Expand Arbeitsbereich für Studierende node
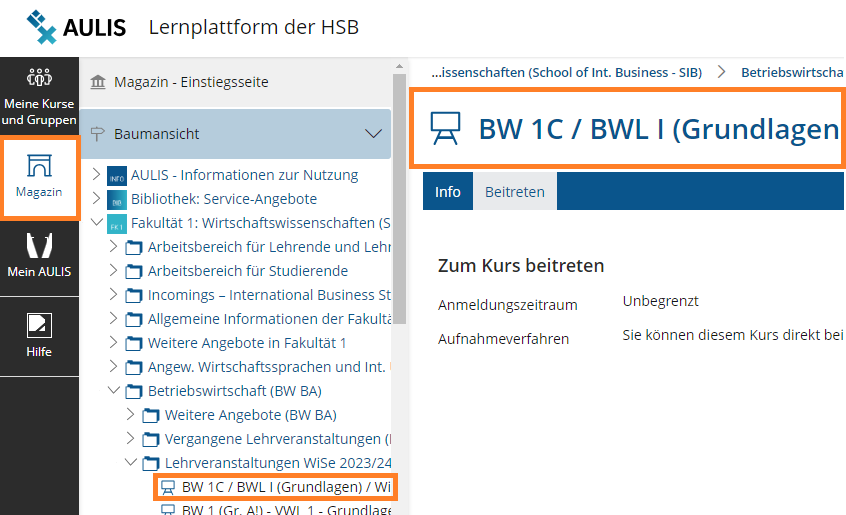The image size is (846, 515). 113,270
